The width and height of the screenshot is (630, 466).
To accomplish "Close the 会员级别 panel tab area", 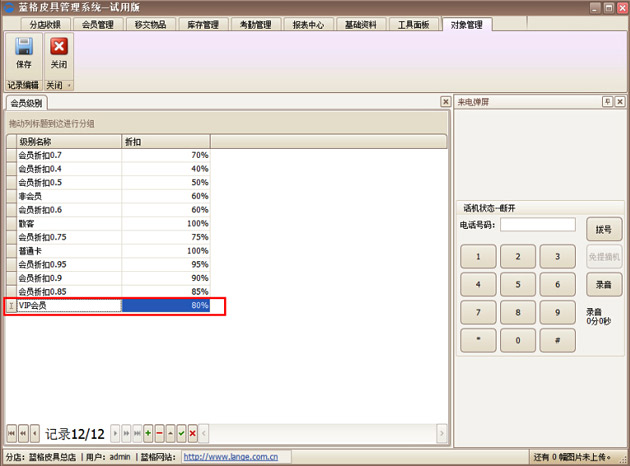I will coord(445,102).
